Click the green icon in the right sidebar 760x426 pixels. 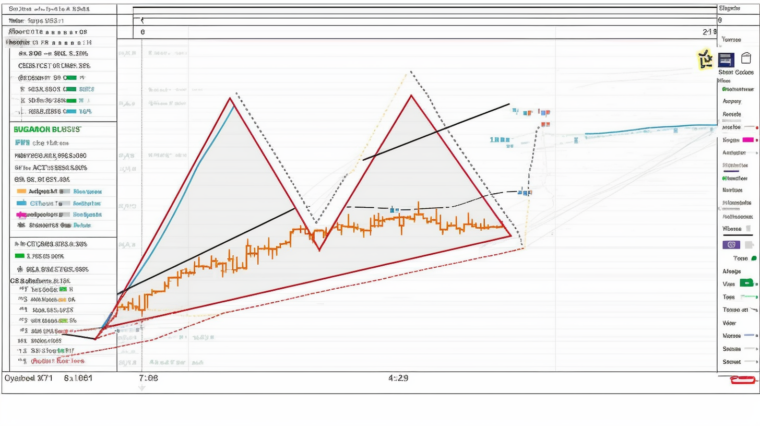click(745, 283)
